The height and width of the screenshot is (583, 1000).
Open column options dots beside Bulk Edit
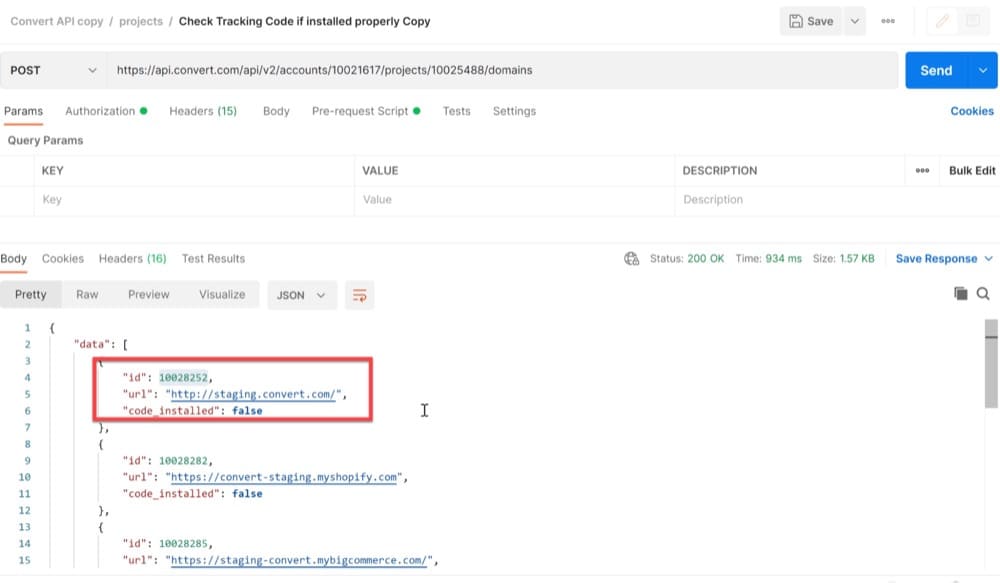(x=922, y=170)
